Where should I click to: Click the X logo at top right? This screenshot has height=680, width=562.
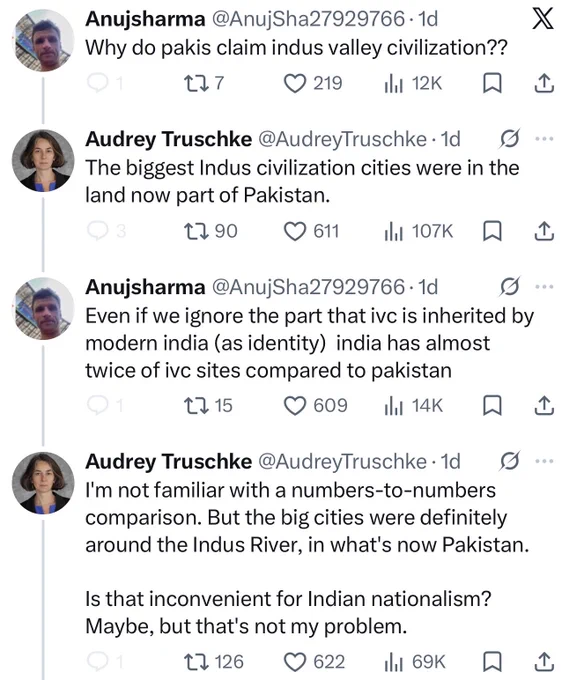pyautogui.click(x=543, y=19)
